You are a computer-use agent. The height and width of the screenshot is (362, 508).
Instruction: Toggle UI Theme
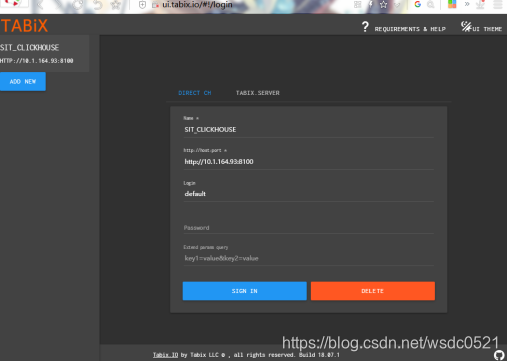click(x=487, y=29)
